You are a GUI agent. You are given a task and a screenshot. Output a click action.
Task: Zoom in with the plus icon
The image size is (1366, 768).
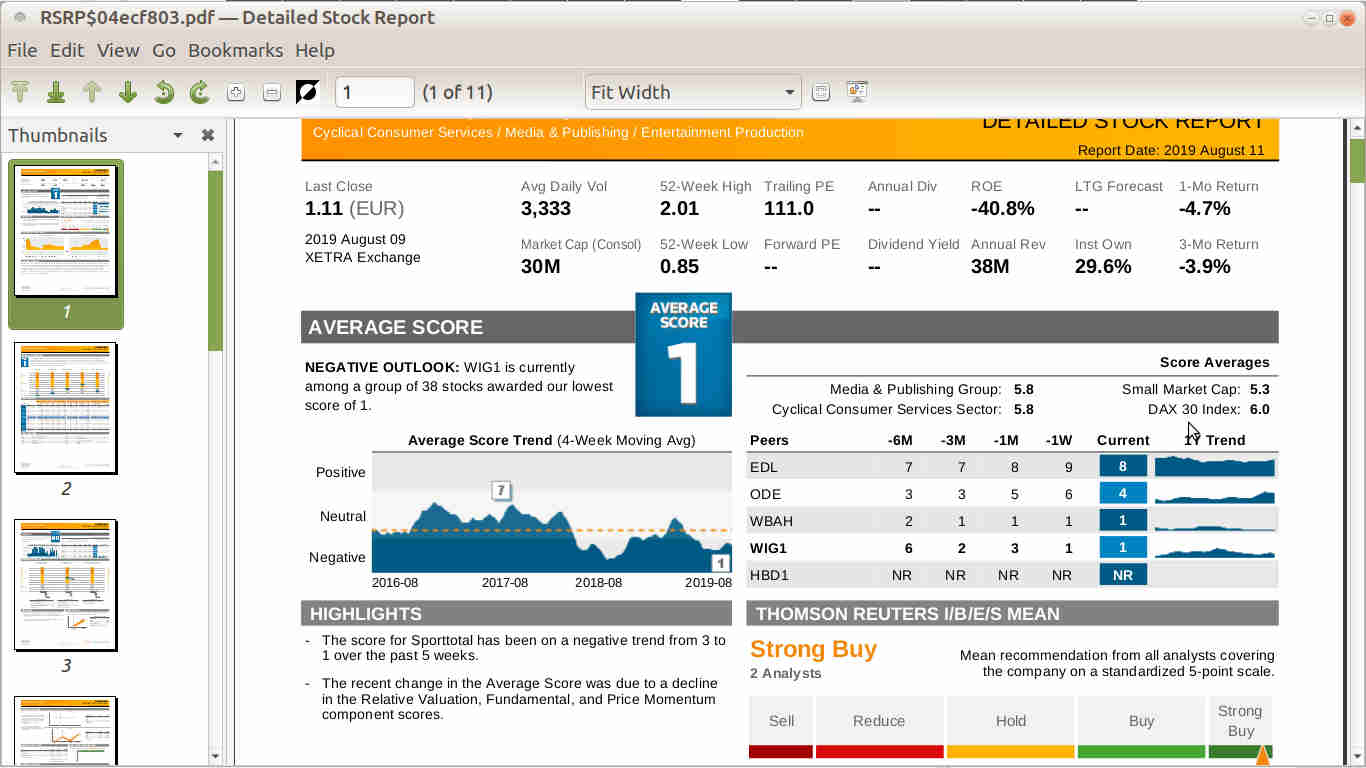(x=236, y=92)
